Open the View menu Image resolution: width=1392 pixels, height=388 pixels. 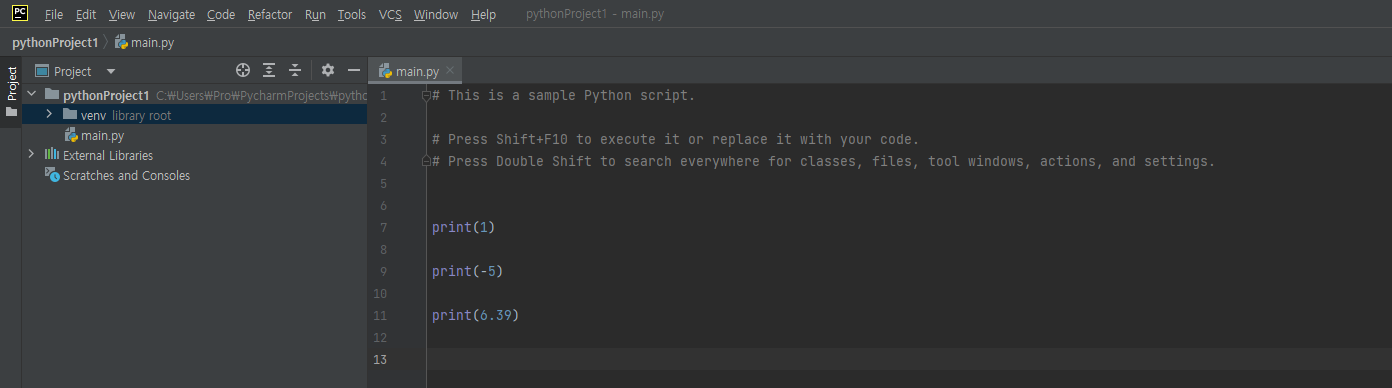coord(121,15)
